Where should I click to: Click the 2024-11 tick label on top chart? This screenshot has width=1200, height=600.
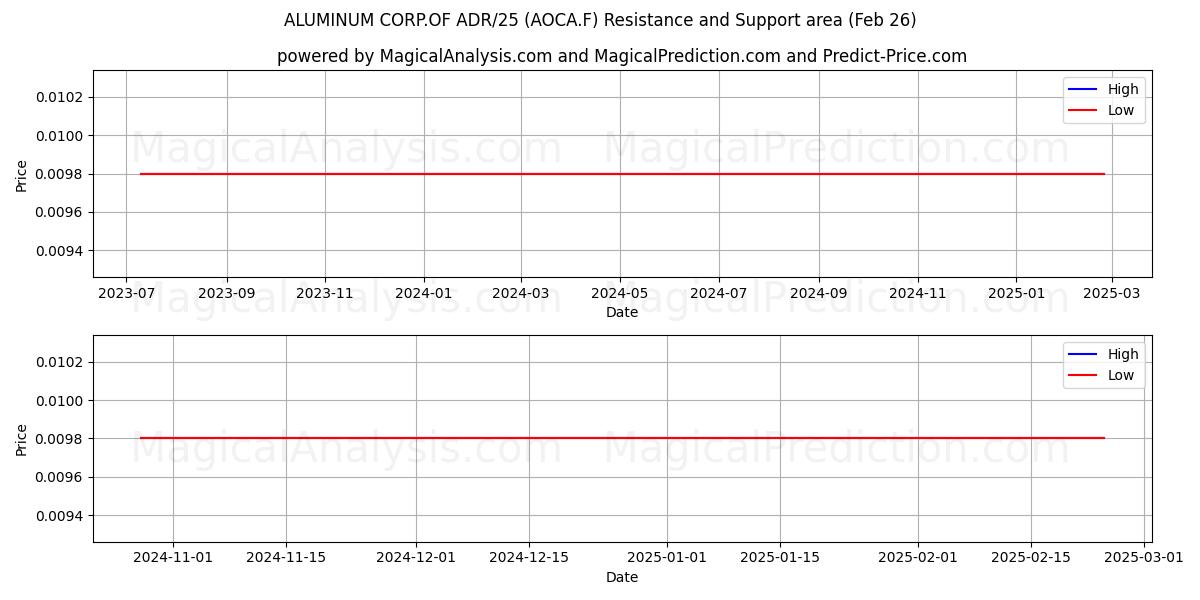coord(917,294)
